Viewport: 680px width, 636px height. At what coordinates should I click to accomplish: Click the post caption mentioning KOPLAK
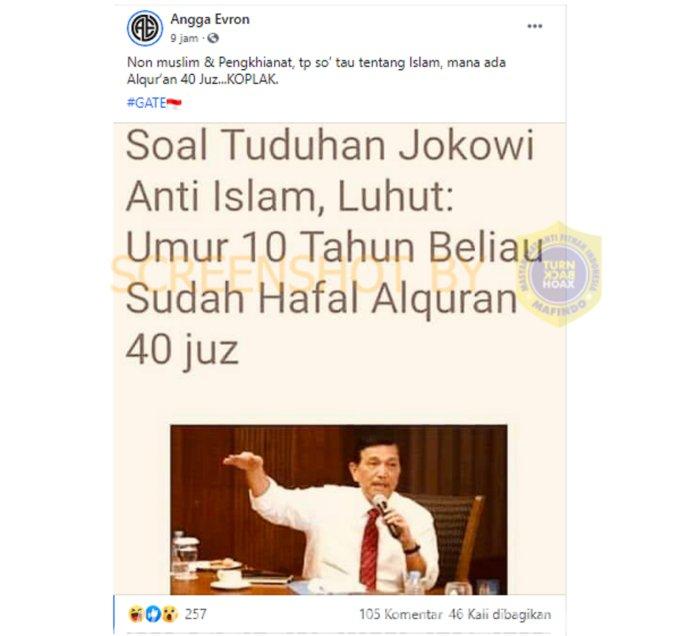pyautogui.click(x=316, y=71)
